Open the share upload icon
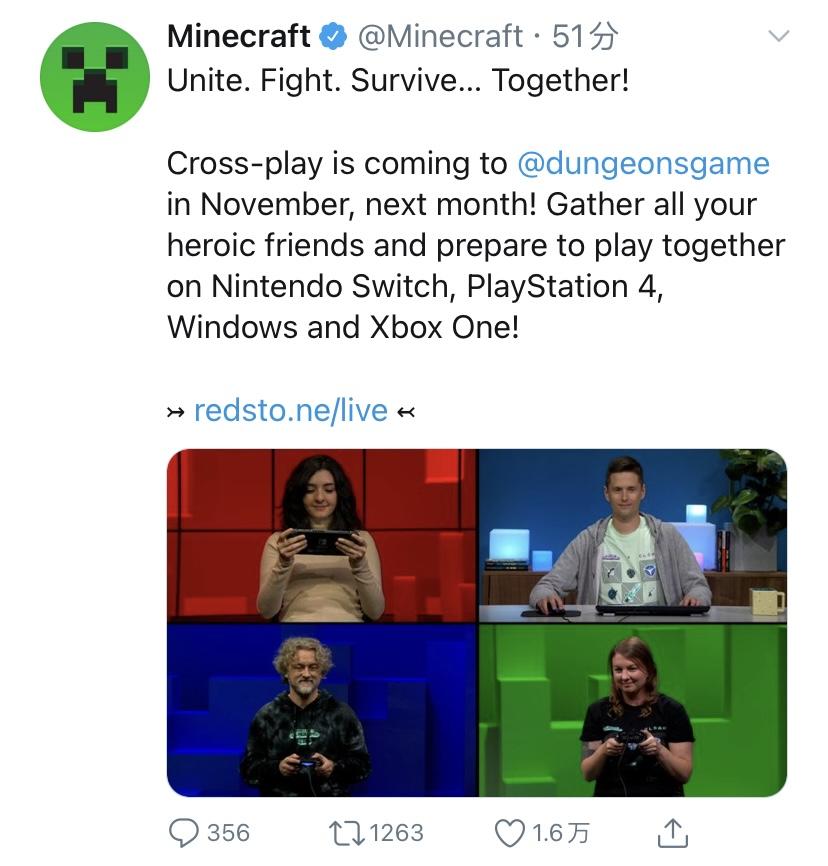This screenshot has width=828, height=866. point(673,833)
